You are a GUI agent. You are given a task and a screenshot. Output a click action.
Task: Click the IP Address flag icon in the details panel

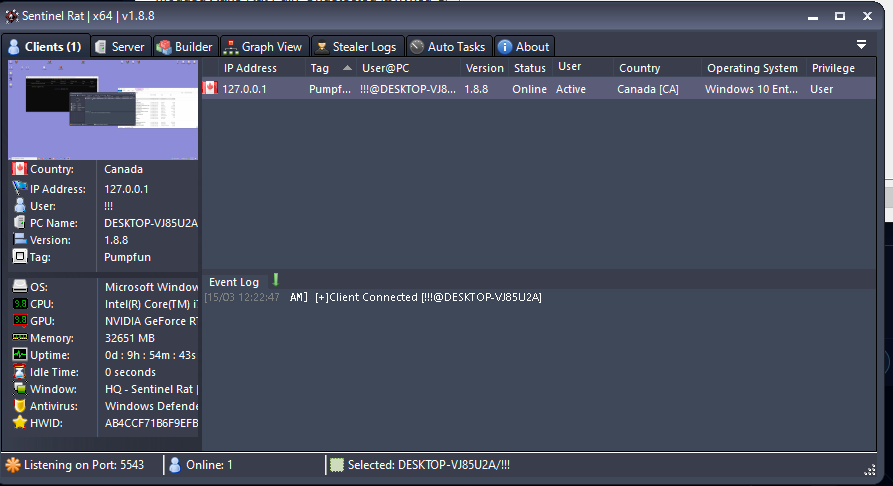point(20,187)
